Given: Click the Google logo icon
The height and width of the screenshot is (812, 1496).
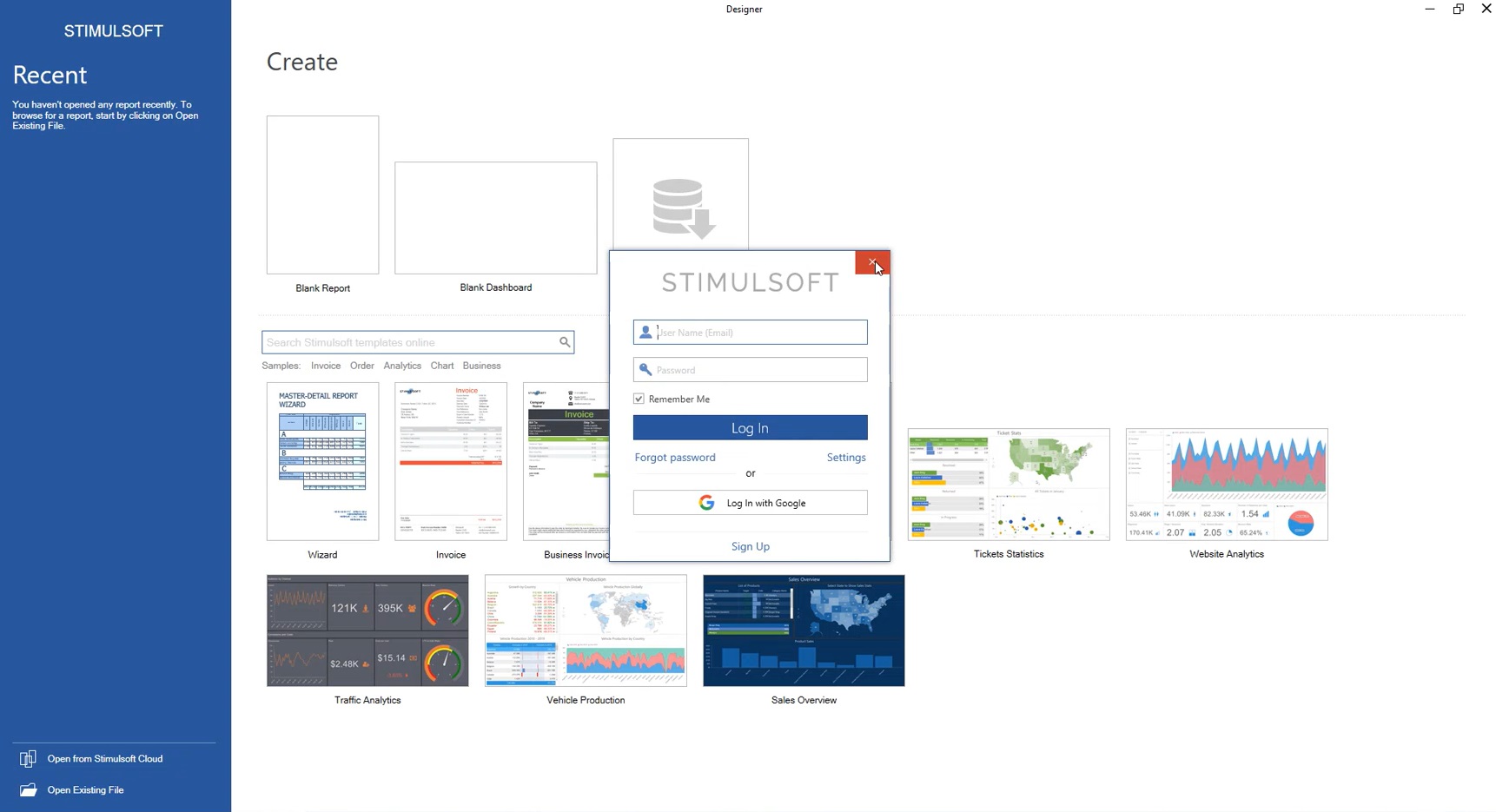Looking at the screenshot, I should (x=706, y=503).
